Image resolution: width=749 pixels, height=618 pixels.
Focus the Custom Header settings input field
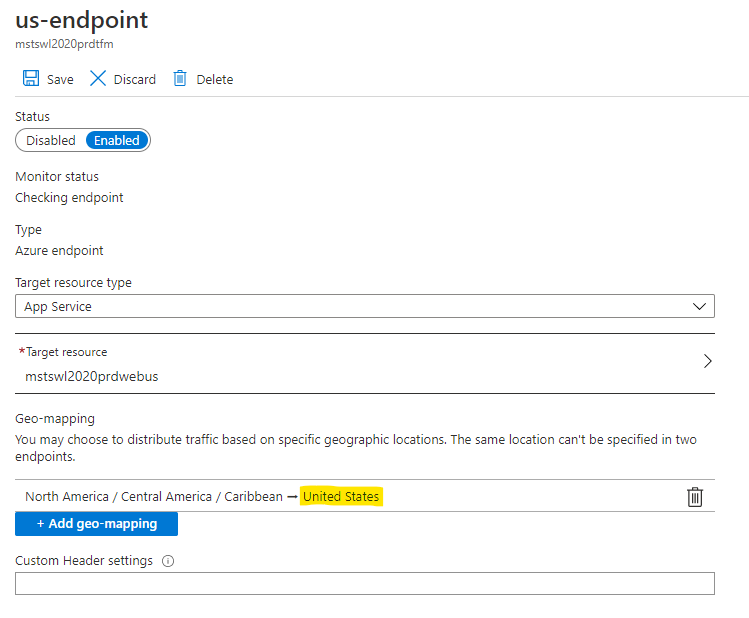click(365, 584)
